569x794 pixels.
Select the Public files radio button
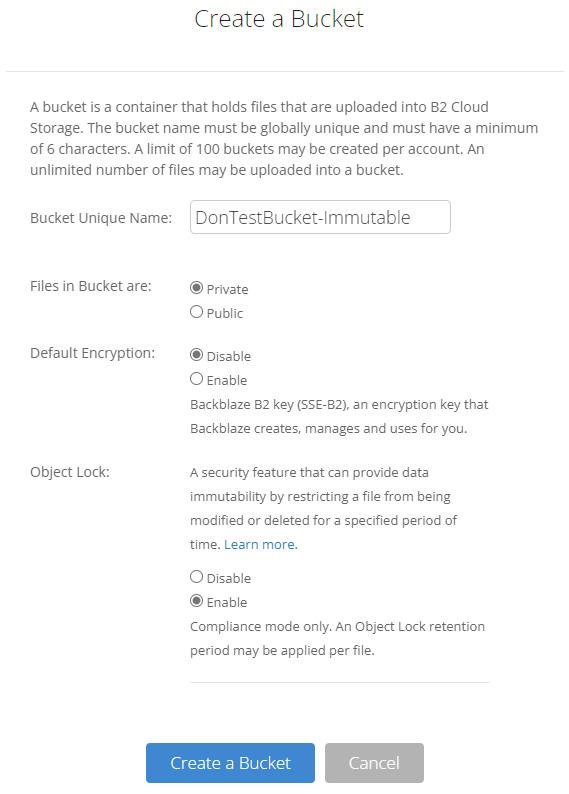pyautogui.click(x=196, y=312)
